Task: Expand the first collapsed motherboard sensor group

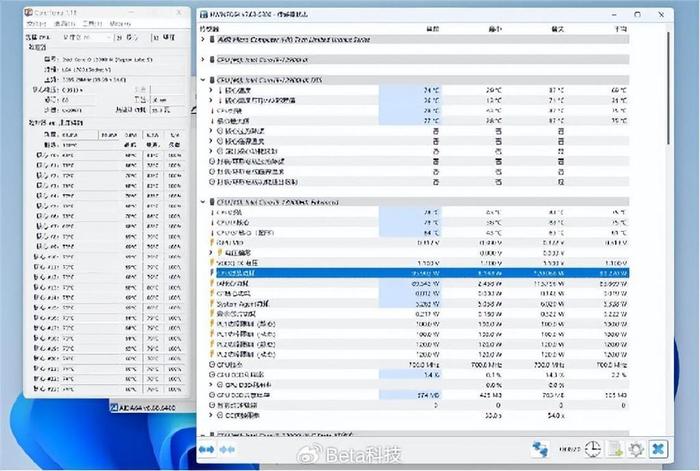Action: 203,39
